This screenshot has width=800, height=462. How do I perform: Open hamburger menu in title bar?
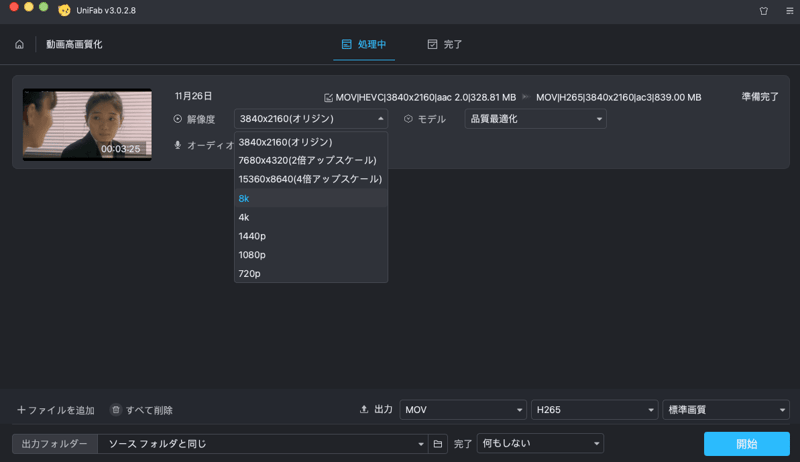pos(789,11)
